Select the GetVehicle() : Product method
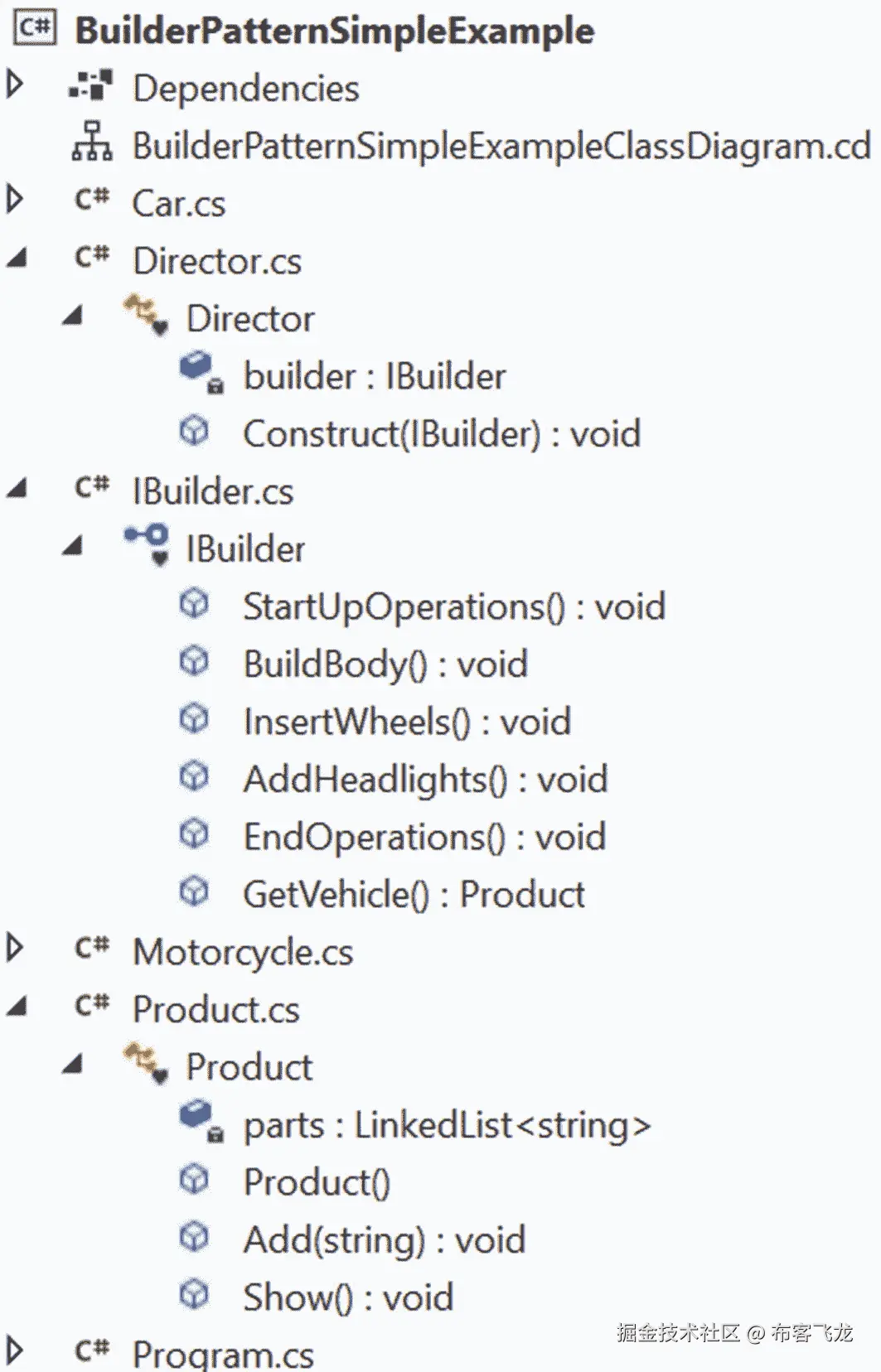 413,893
